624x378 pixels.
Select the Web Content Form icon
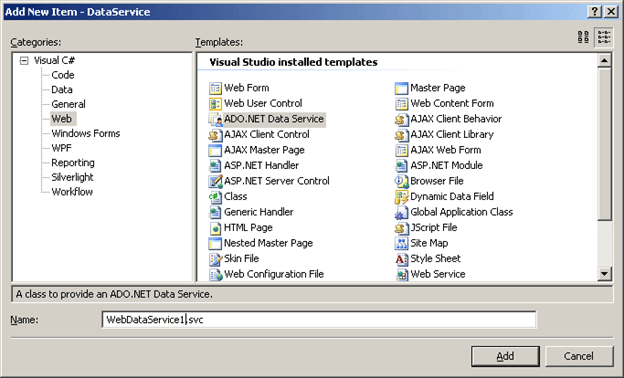pyautogui.click(x=401, y=103)
